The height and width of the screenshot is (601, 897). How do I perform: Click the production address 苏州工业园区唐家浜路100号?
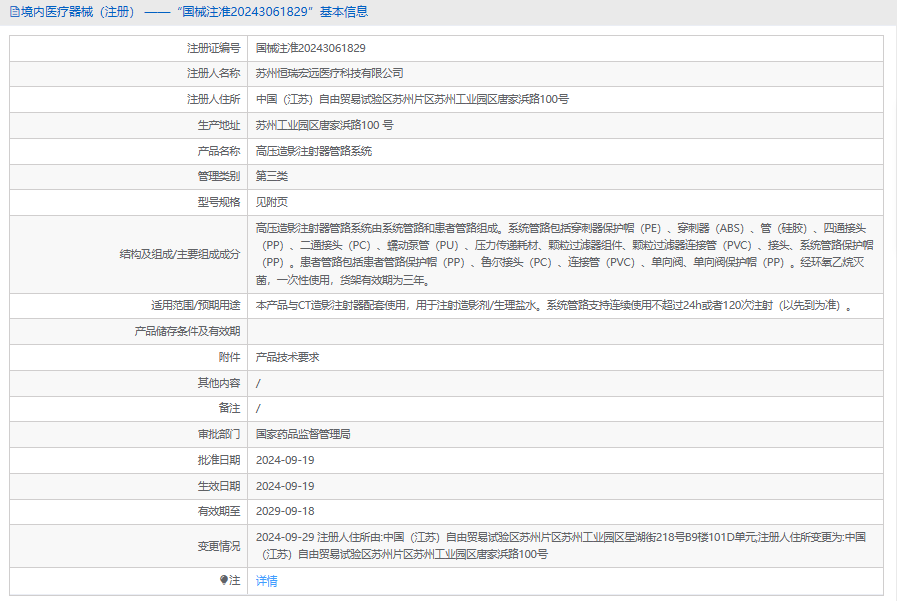(x=324, y=125)
